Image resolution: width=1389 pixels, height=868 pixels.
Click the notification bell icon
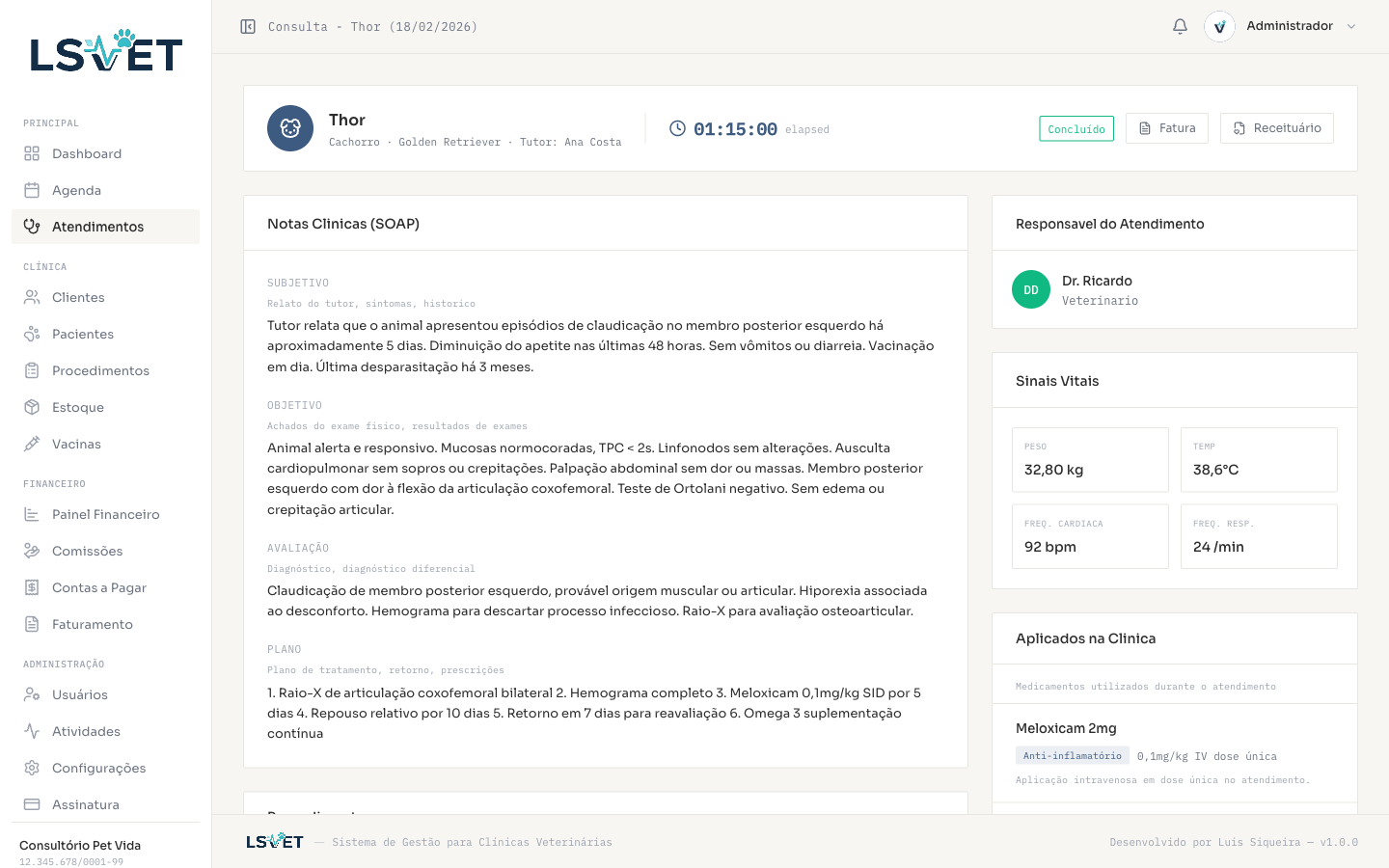pyautogui.click(x=1180, y=26)
